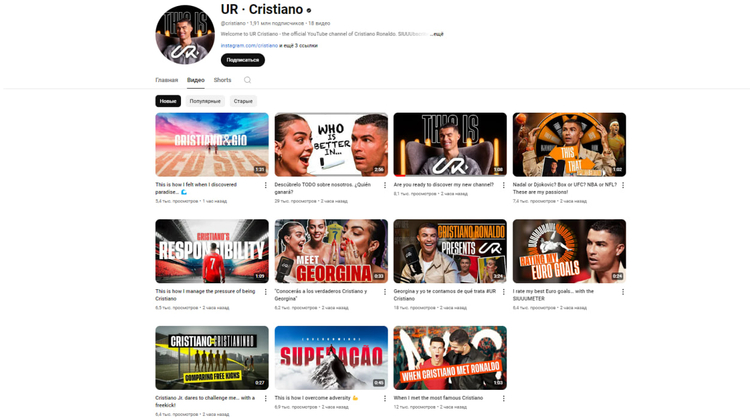Viewport: 750px width, 420px height.
Task: Open options menu for 'discover my new channel' video
Action: point(503,185)
